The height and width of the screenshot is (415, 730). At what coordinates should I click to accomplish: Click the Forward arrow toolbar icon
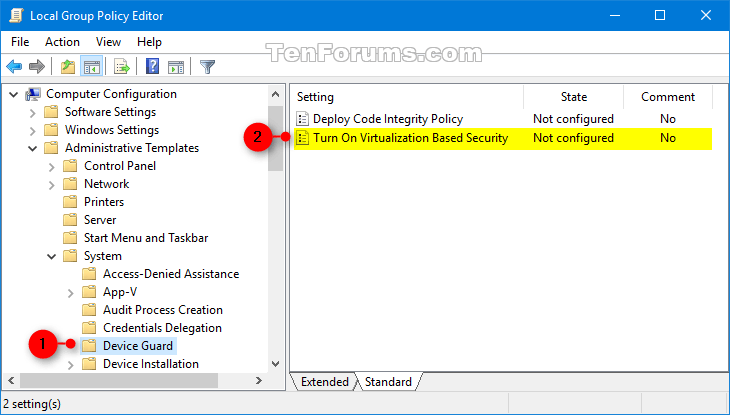pyautogui.click(x=37, y=67)
